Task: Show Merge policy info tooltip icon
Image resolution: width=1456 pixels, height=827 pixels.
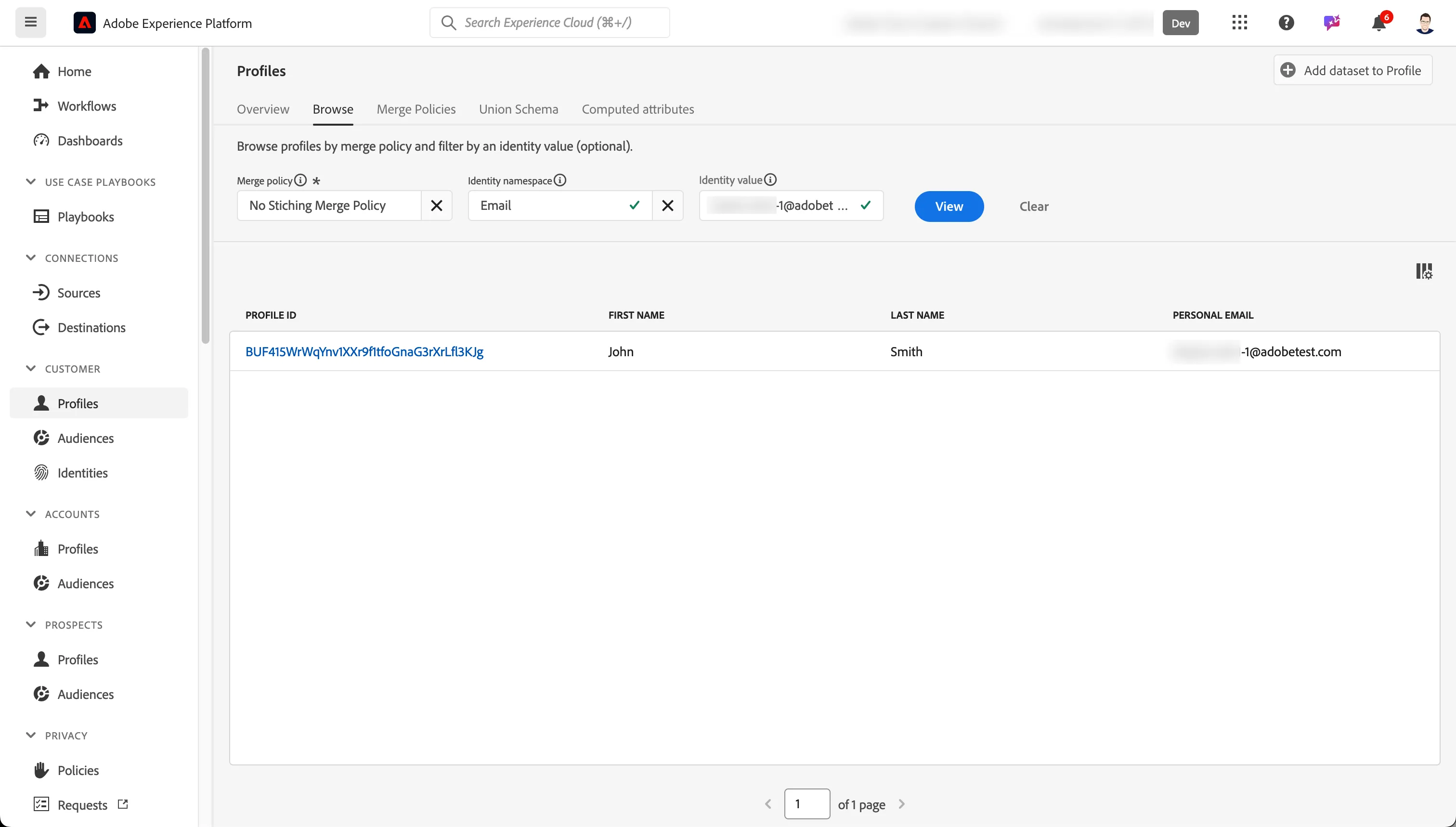Action: click(x=300, y=180)
